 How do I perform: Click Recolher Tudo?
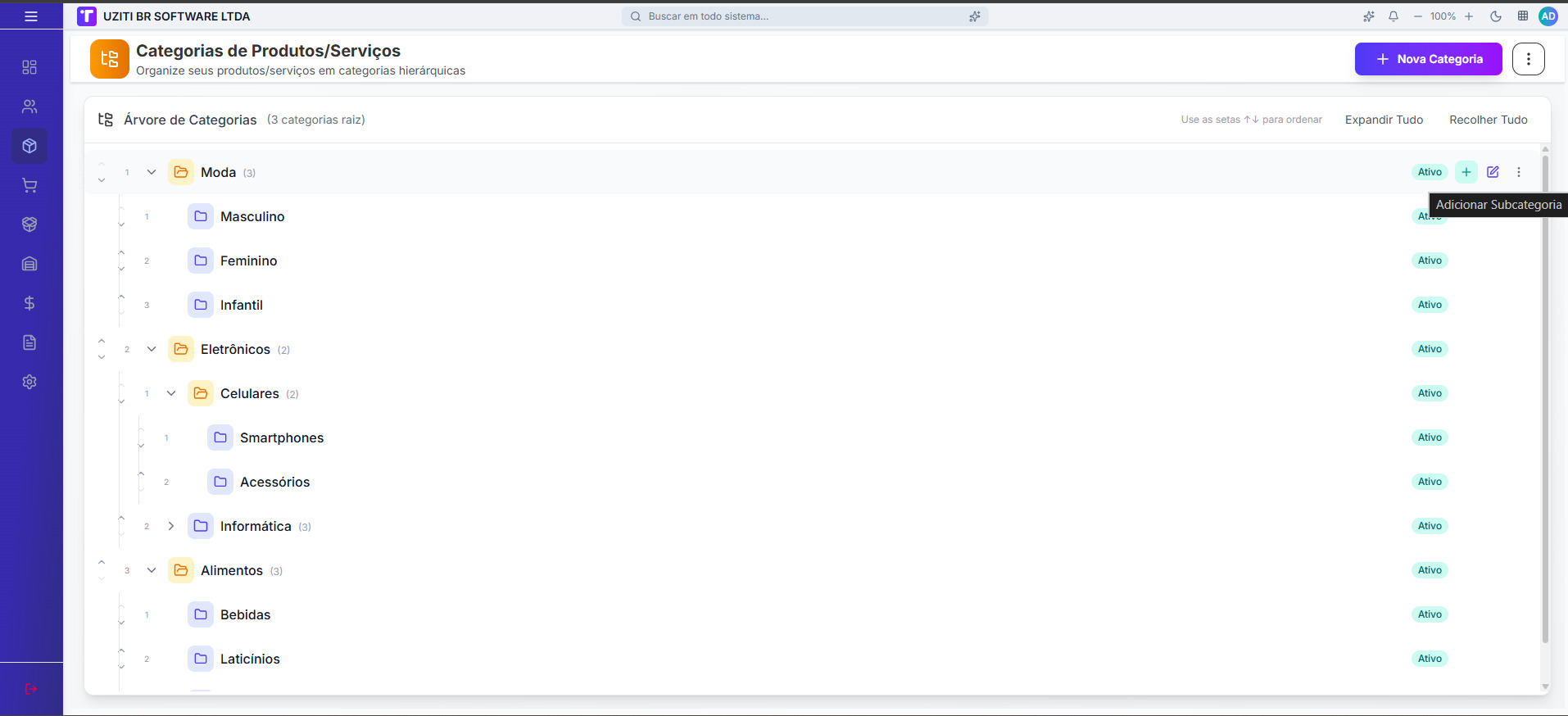click(x=1488, y=120)
